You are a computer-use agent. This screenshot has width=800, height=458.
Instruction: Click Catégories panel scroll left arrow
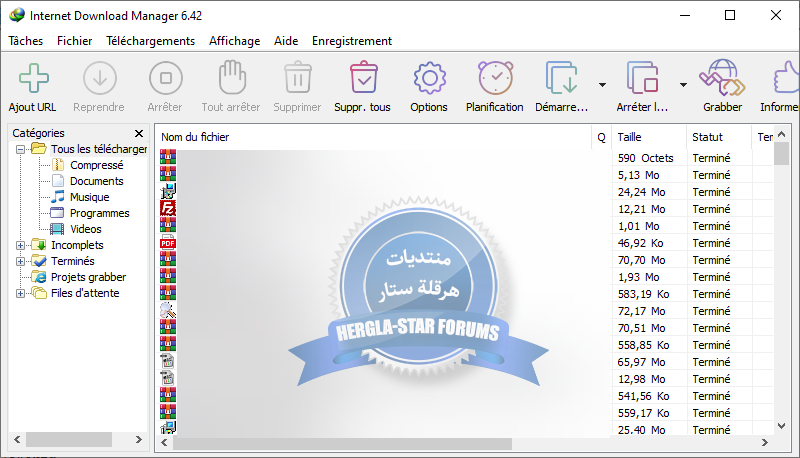click(x=17, y=439)
